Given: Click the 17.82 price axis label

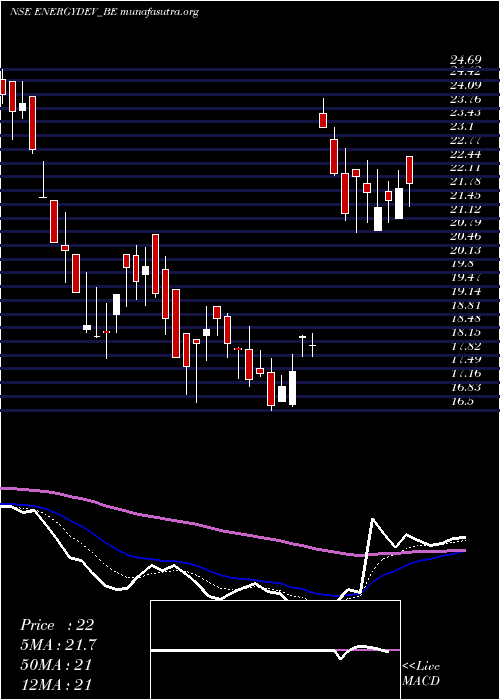Looking at the screenshot, I should click(x=465, y=347).
